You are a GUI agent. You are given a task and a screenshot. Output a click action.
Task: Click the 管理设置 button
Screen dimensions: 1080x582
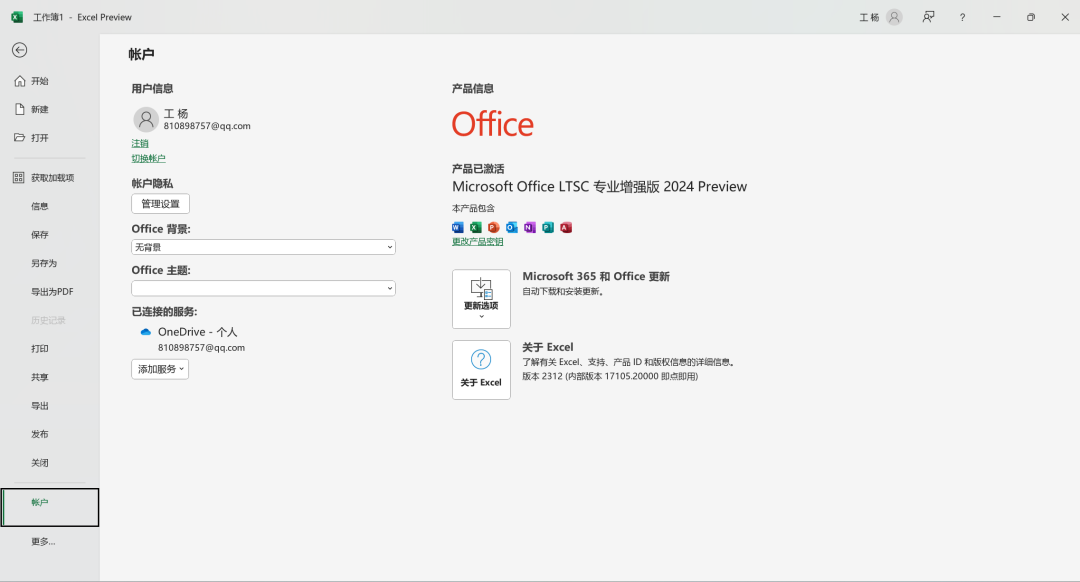(x=160, y=204)
